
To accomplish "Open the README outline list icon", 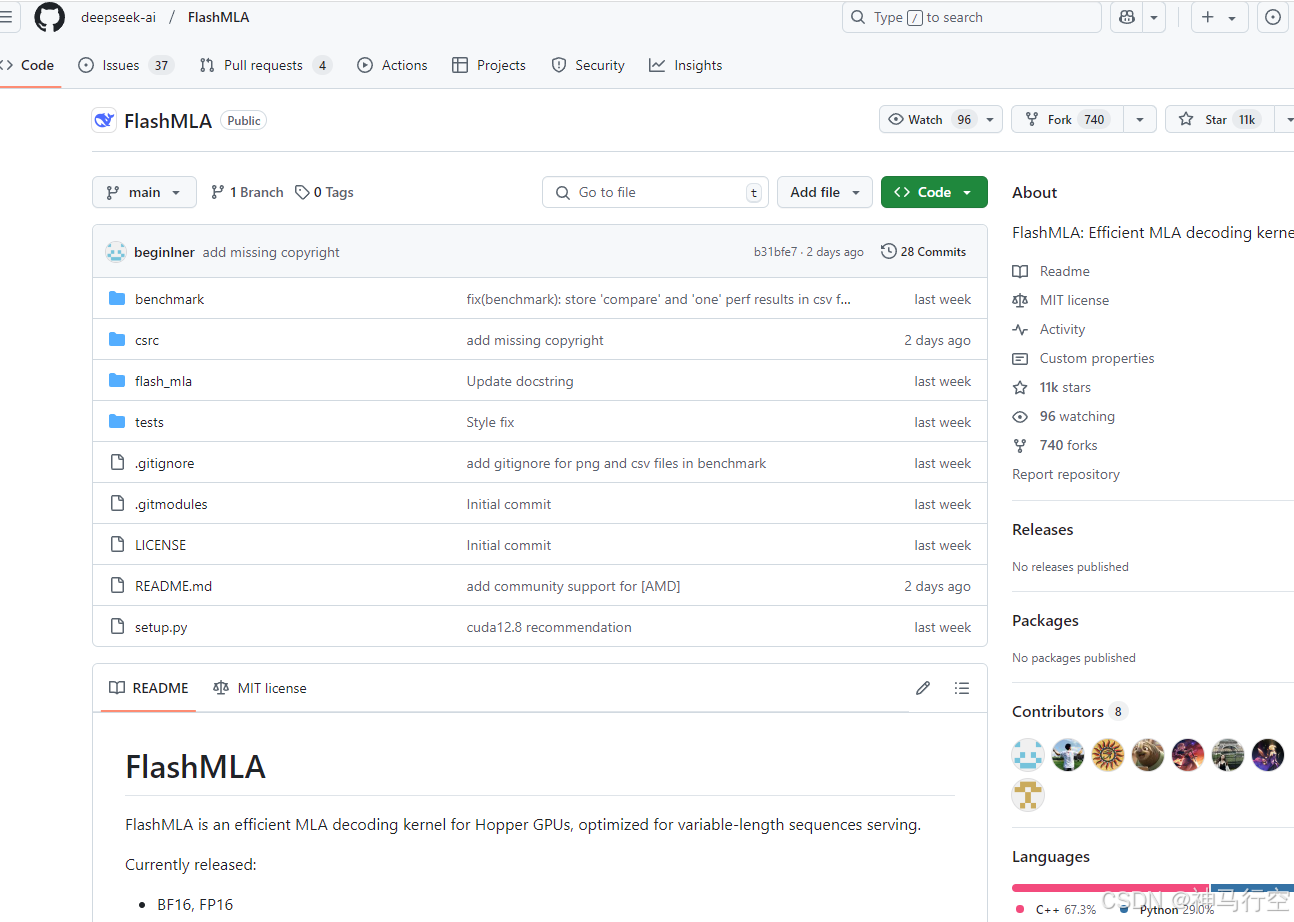I will pyautogui.click(x=962, y=688).
